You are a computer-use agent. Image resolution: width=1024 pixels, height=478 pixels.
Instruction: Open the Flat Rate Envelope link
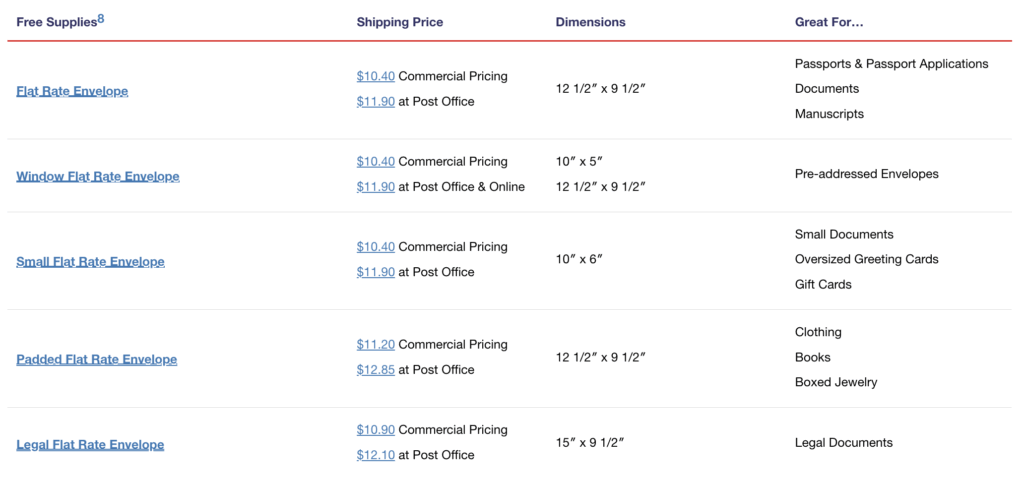(x=72, y=91)
